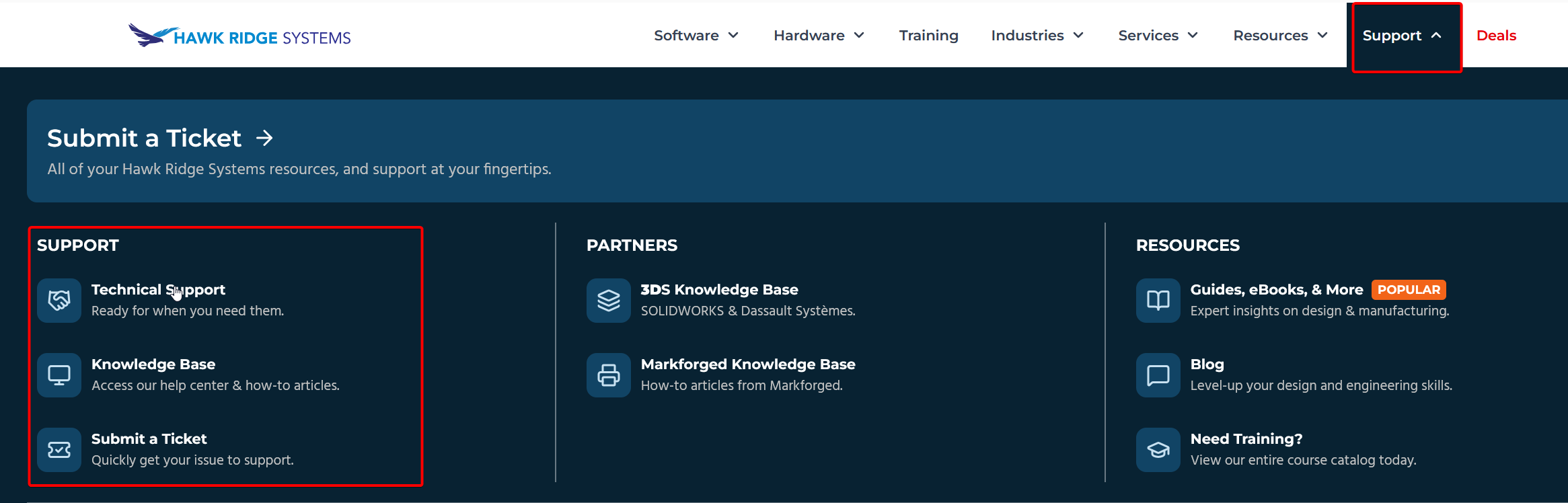Open the Deals nav link
This screenshot has height=503, width=1568.
click(x=1496, y=36)
